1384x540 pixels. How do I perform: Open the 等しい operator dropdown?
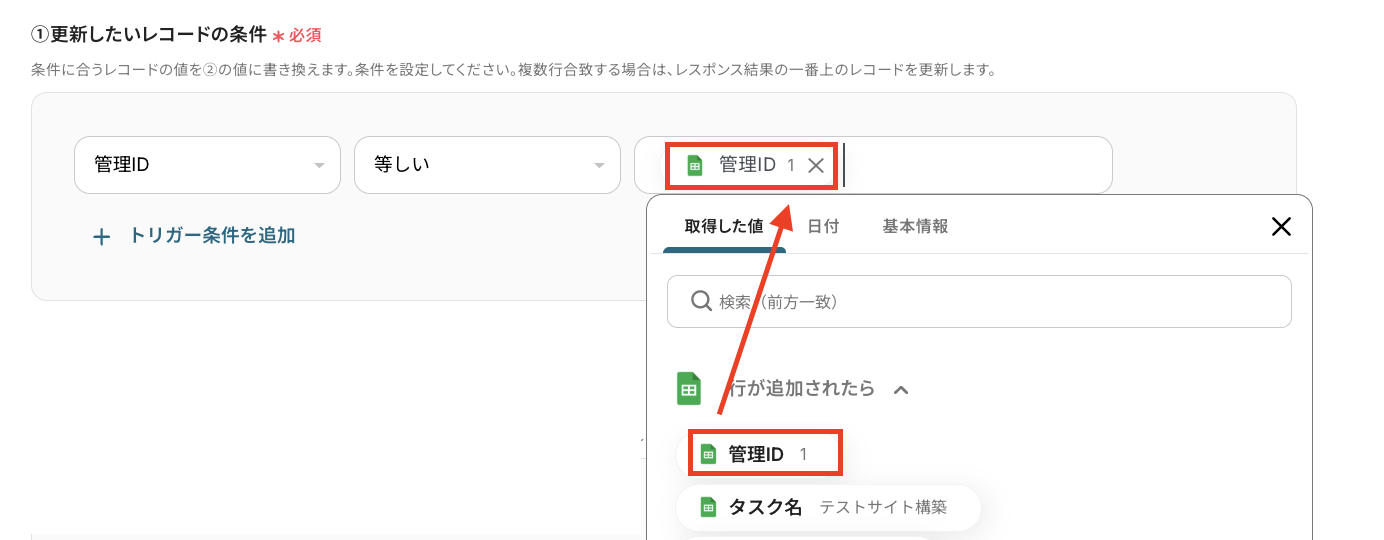point(487,165)
